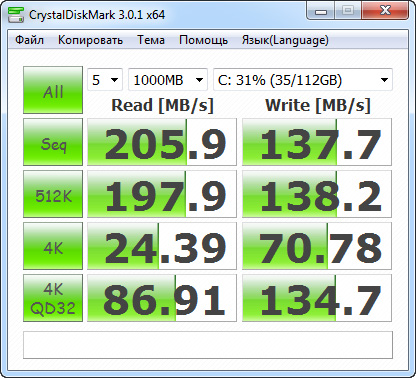Screen dimensions: 416x378
Task: Open the 1000MB test size dropdown
Action: pyautogui.click(x=168, y=80)
